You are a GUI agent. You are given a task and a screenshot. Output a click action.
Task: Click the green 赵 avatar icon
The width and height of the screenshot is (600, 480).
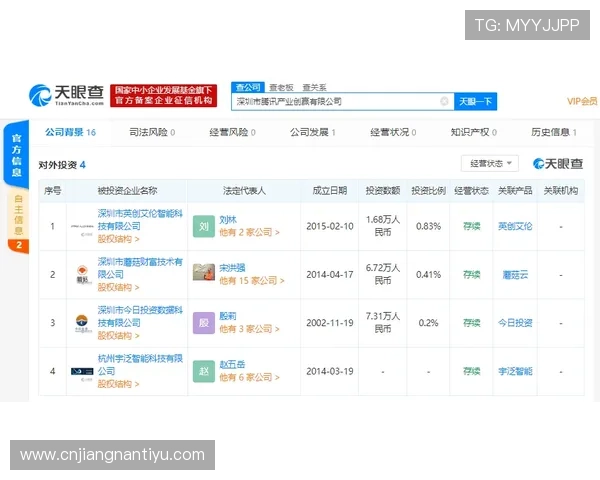204,371
